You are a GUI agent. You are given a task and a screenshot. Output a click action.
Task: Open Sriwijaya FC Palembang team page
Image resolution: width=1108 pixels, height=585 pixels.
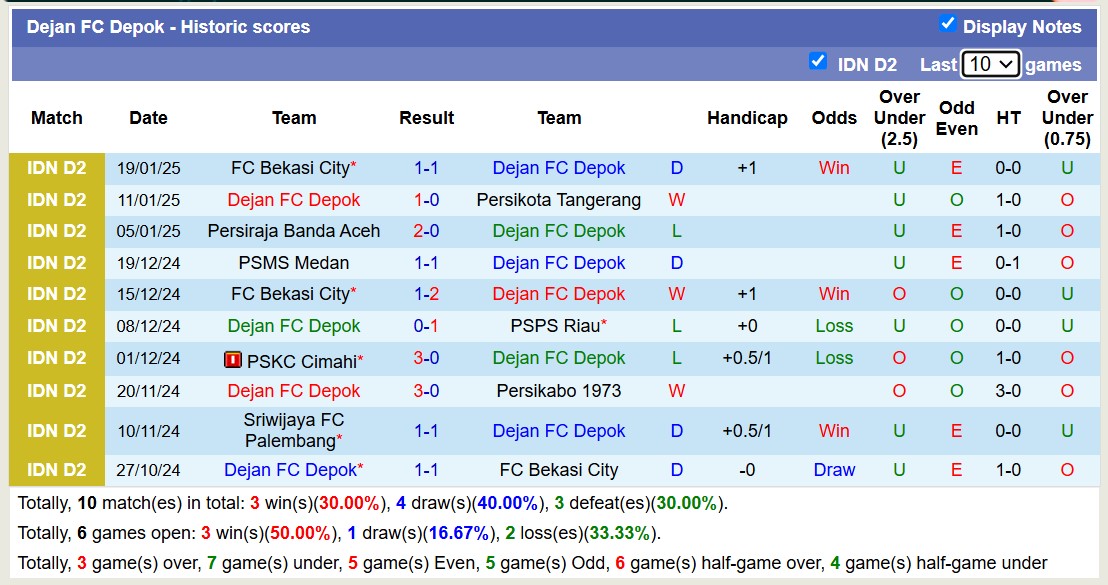click(293, 431)
